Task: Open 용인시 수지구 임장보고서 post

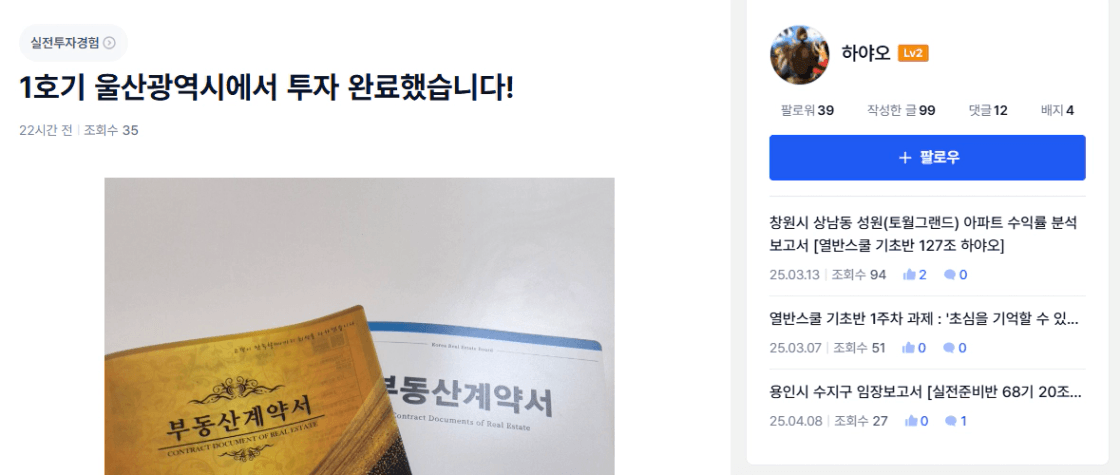Action: click(x=925, y=392)
